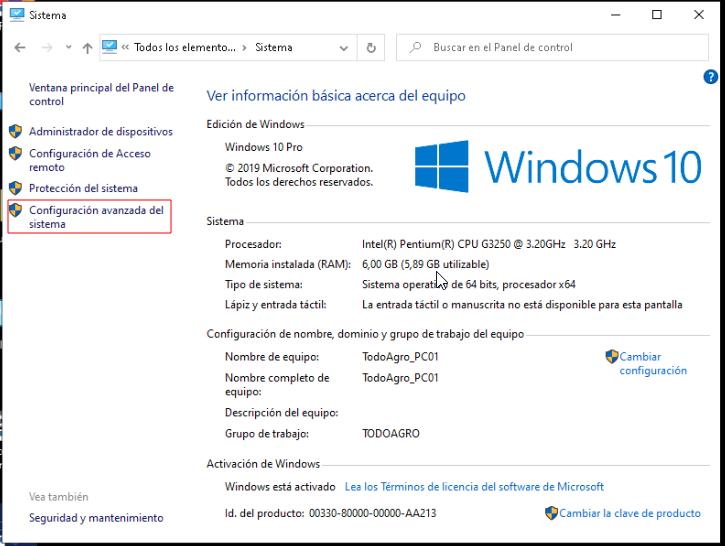
Task: Open Help with the blue question icon
Action: click(710, 77)
